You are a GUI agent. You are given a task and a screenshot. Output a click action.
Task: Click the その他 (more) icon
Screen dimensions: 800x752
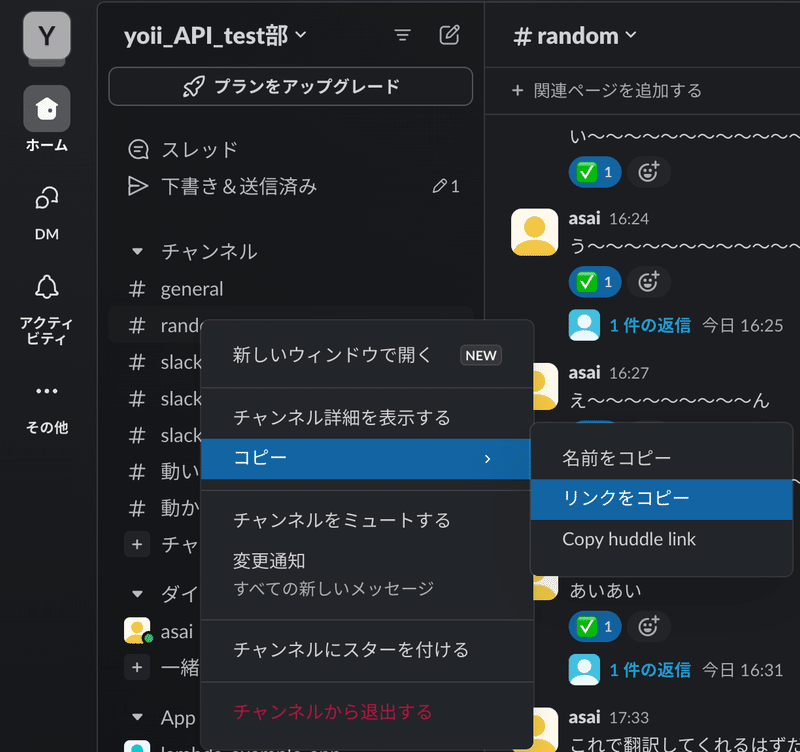pos(46,391)
